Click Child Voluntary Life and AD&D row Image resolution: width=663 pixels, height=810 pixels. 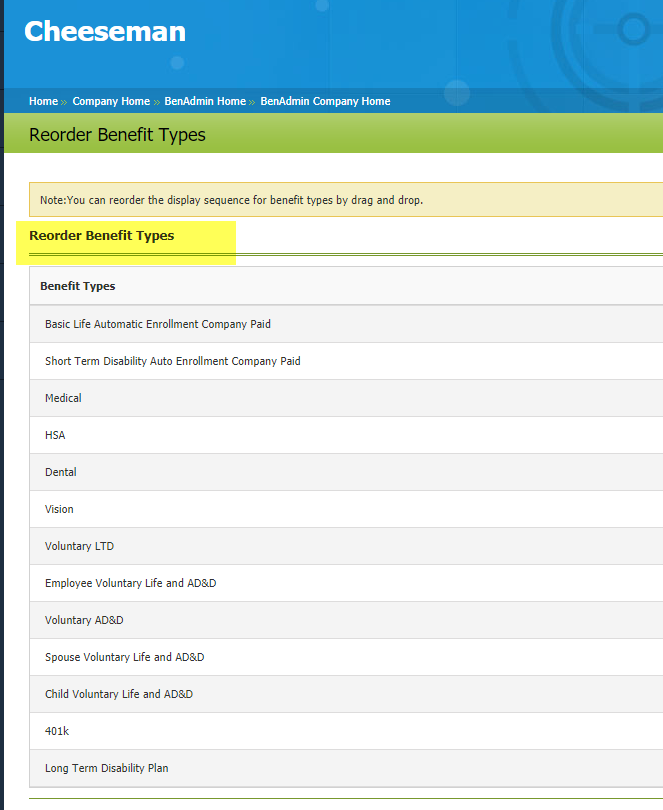[119, 694]
